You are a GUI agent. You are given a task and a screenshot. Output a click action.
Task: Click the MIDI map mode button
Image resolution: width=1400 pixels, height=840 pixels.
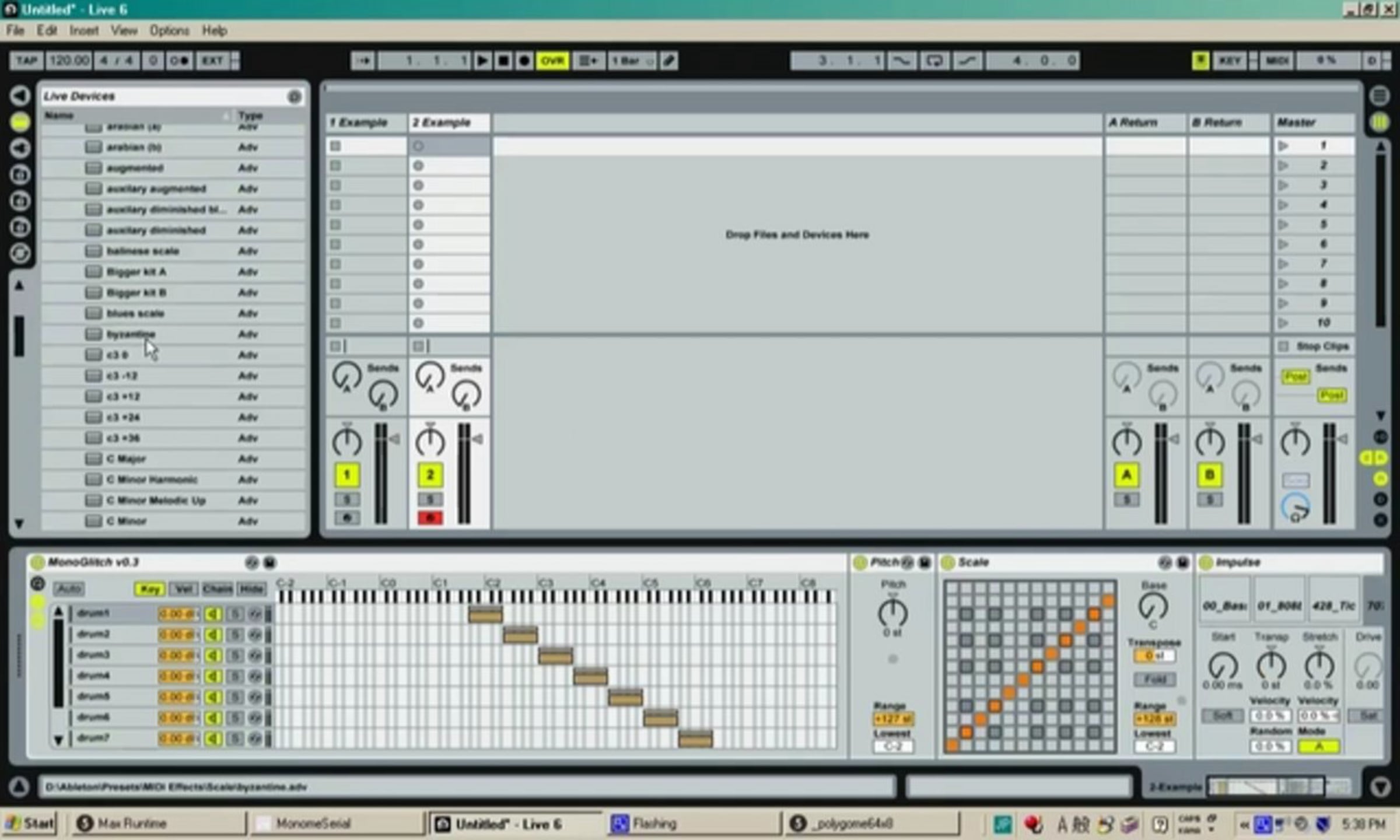tap(1277, 61)
